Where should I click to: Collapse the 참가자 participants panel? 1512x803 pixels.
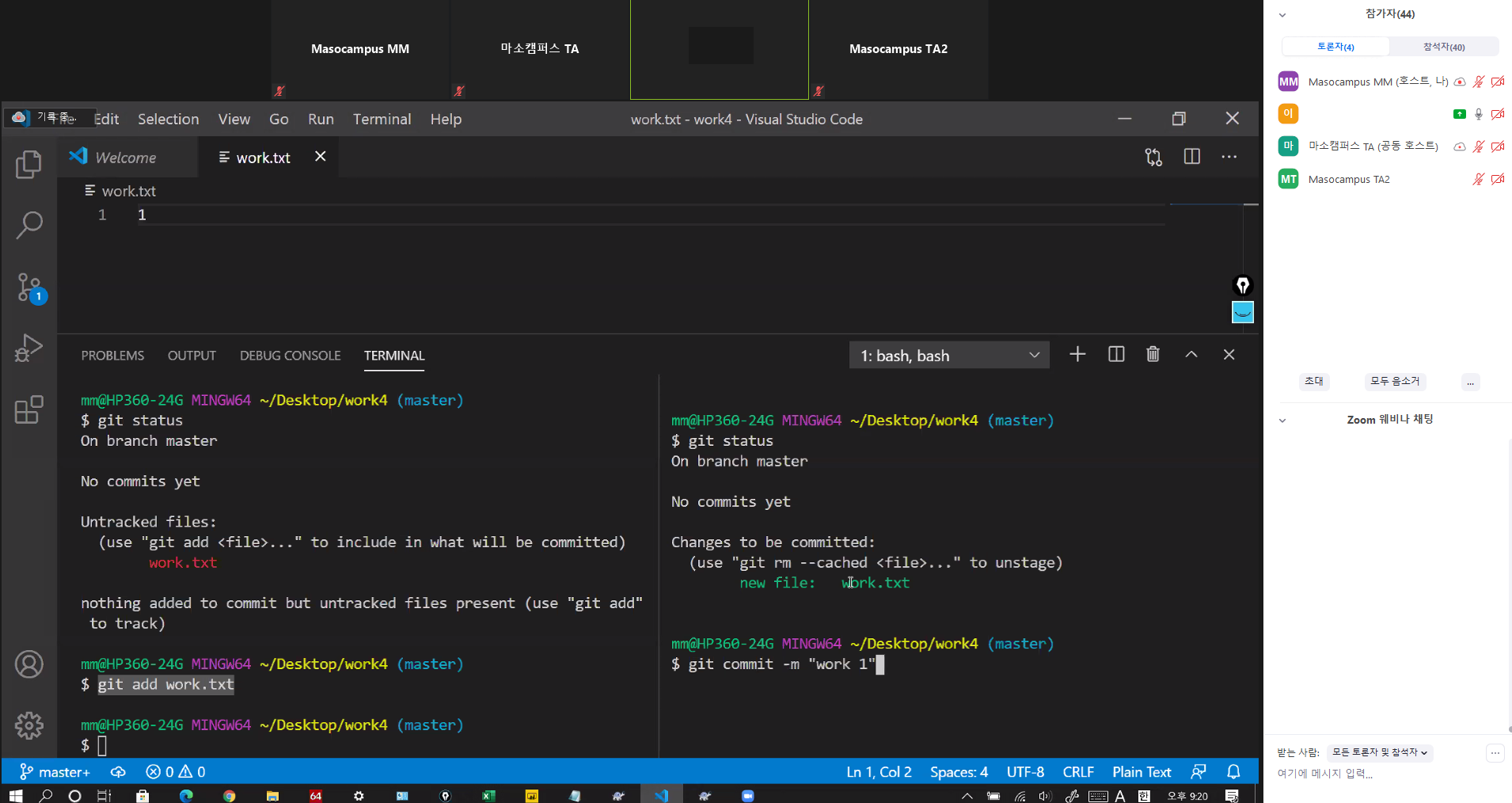pyautogui.click(x=1282, y=15)
